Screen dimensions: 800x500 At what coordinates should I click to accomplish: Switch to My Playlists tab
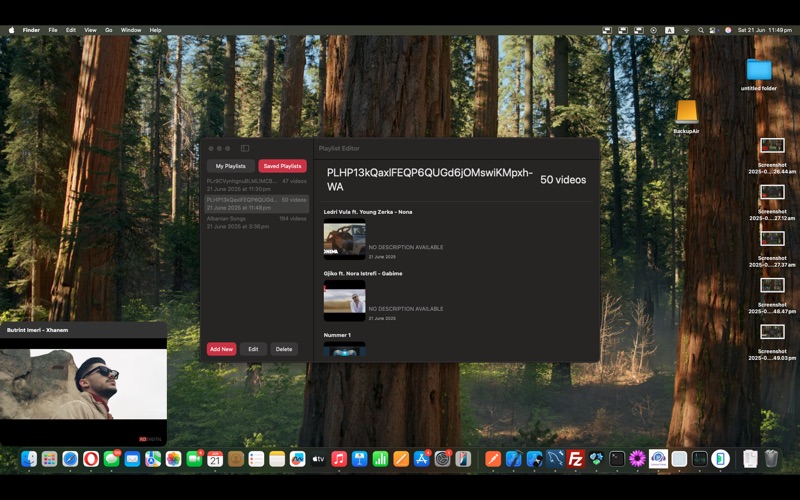231,166
